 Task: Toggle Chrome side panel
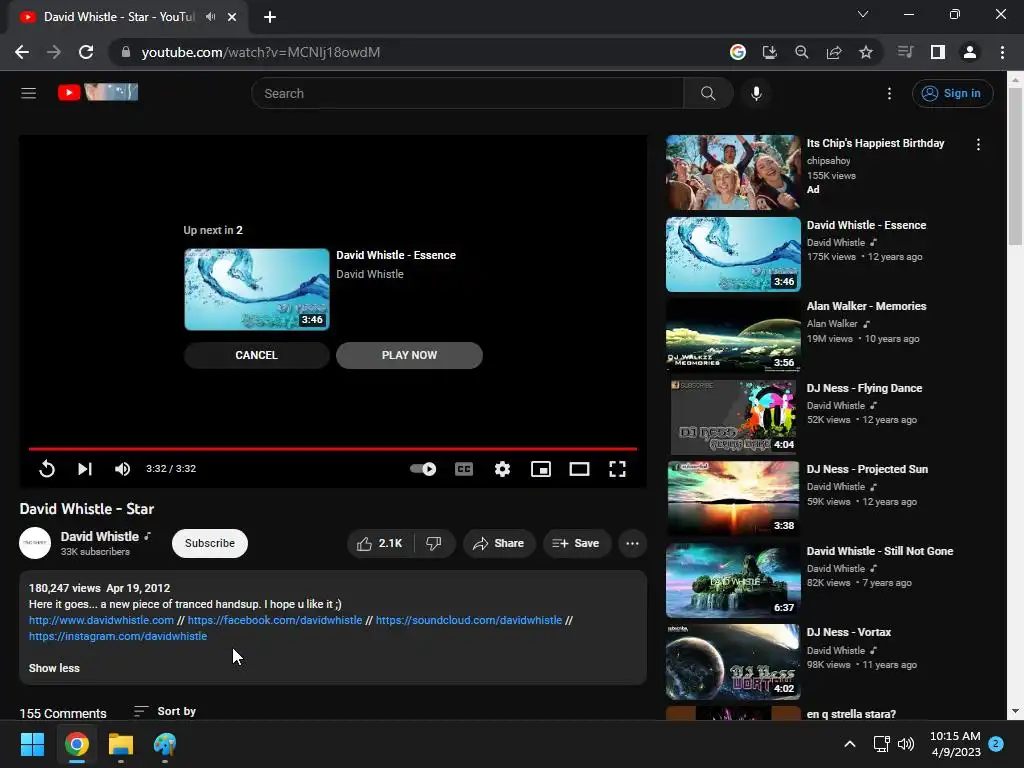tap(938, 52)
